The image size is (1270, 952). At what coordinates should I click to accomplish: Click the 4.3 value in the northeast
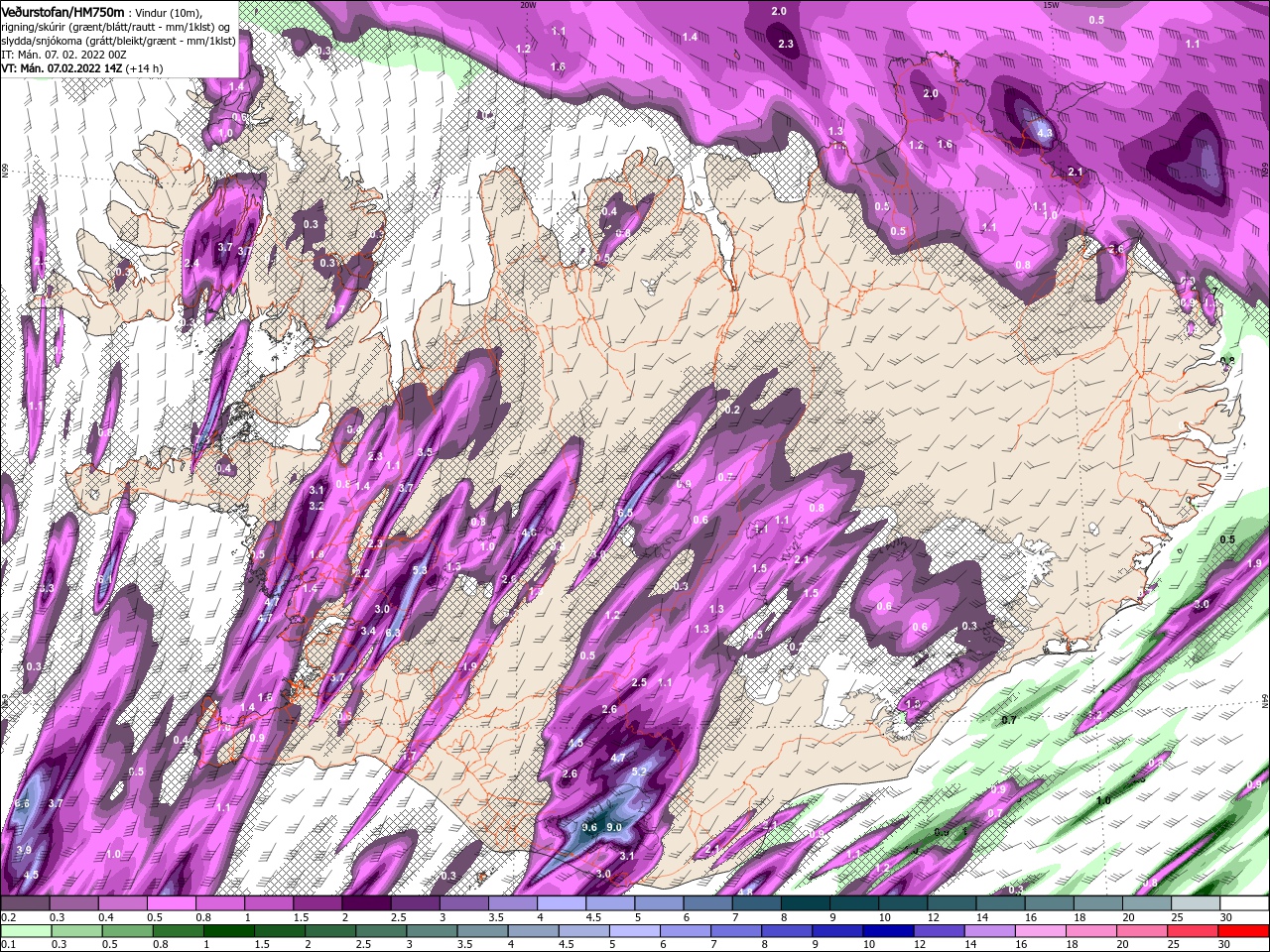[1044, 132]
